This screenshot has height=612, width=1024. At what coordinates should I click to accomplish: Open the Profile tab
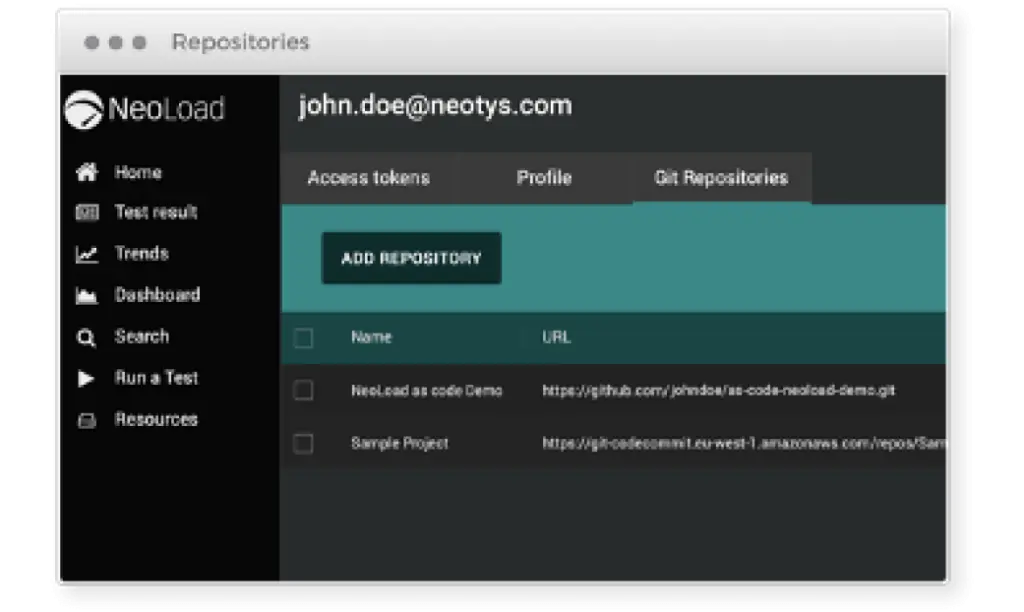pos(544,178)
